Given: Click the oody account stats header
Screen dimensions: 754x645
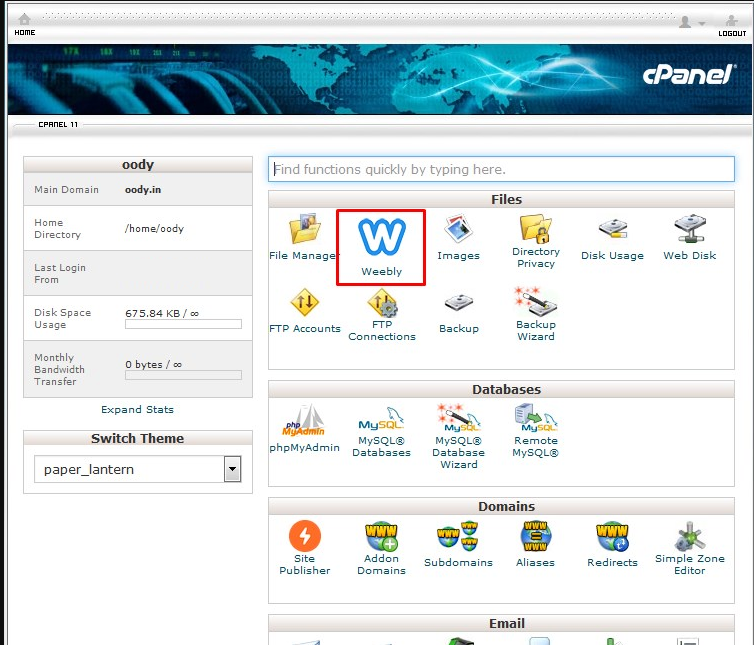Looking at the screenshot, I should (x=138, y=164).
